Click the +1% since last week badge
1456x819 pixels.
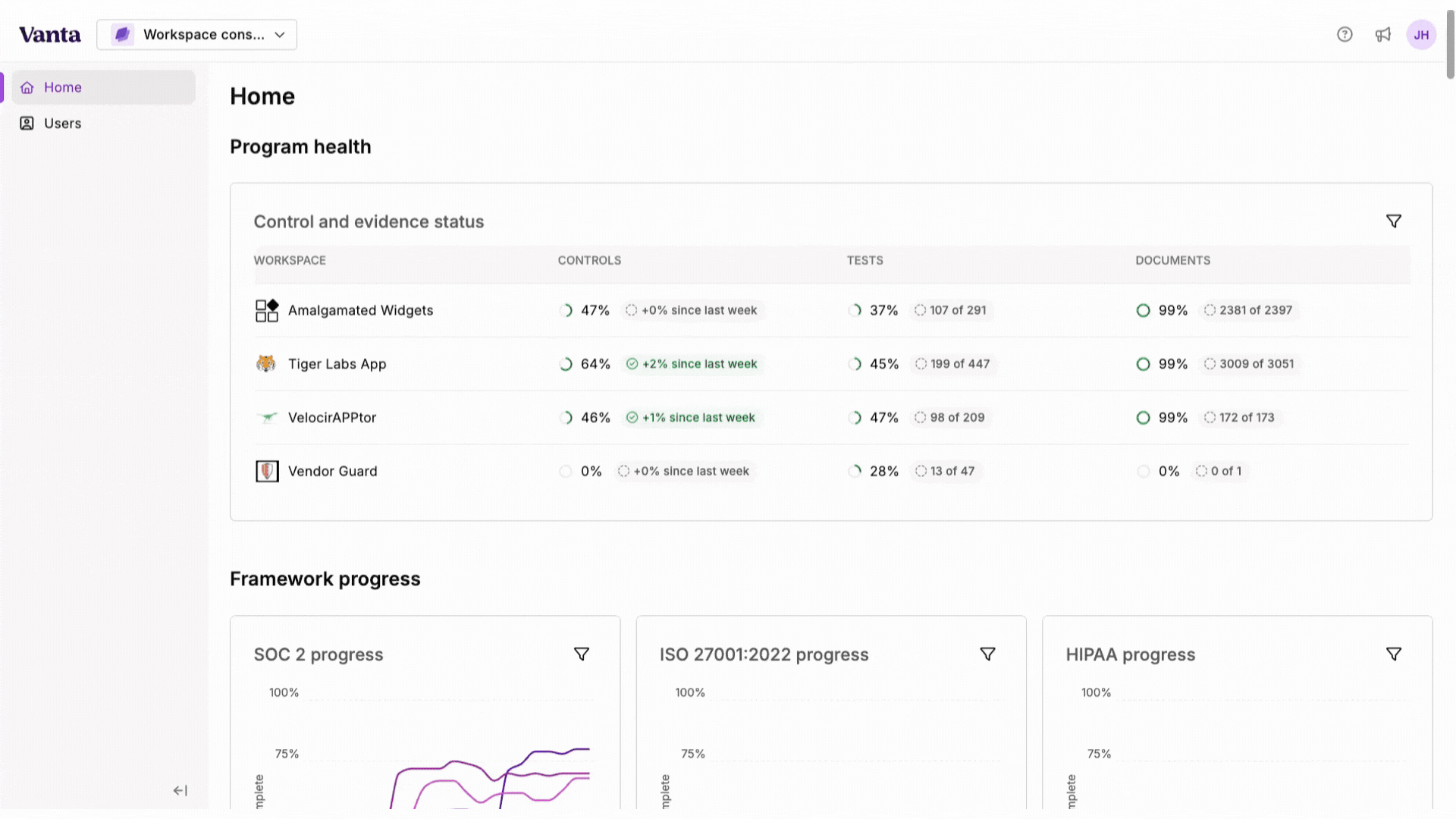point(691,418)
